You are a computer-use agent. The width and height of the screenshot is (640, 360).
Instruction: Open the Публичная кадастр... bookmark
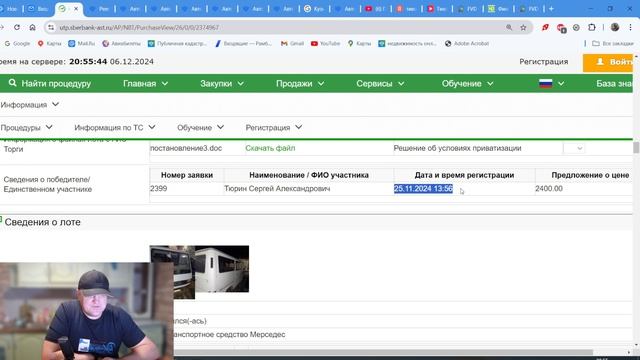[x=178, y=43]
